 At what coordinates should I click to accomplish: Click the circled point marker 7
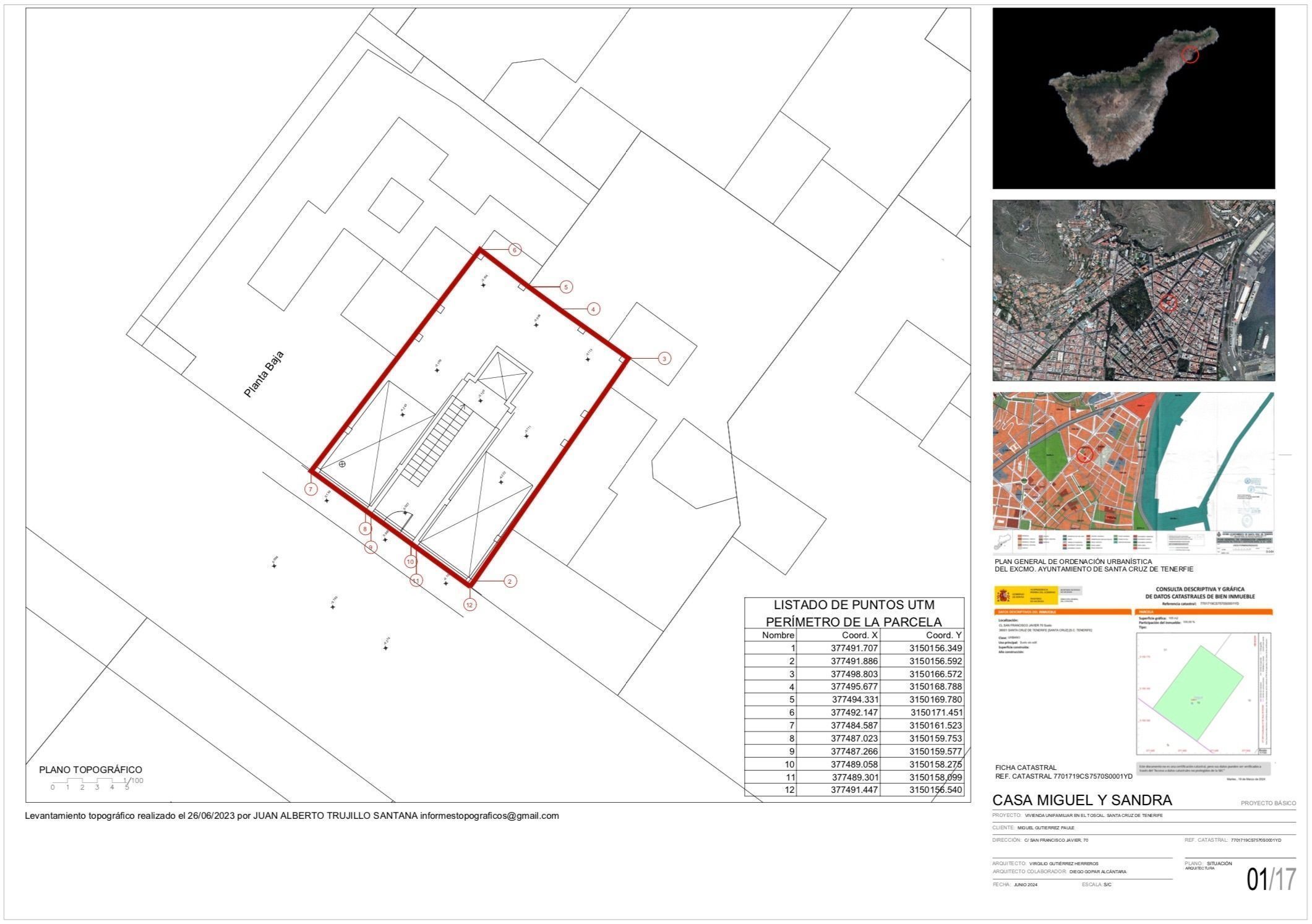[x=311, y=489]
